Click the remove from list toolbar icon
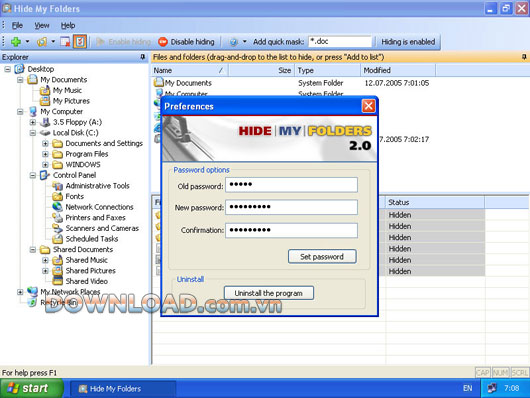The height and width of the screenshot is (398, 530). click(65, 42)
